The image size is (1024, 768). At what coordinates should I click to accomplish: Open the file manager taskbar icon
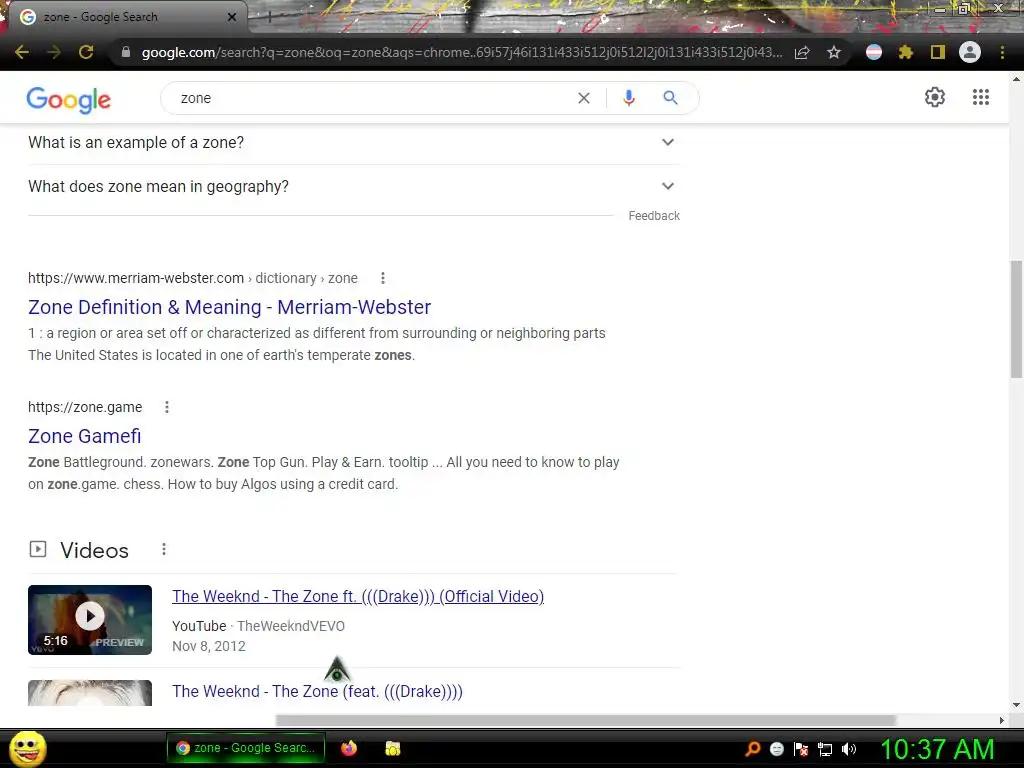pyautogui.click(x=392, y=748)
